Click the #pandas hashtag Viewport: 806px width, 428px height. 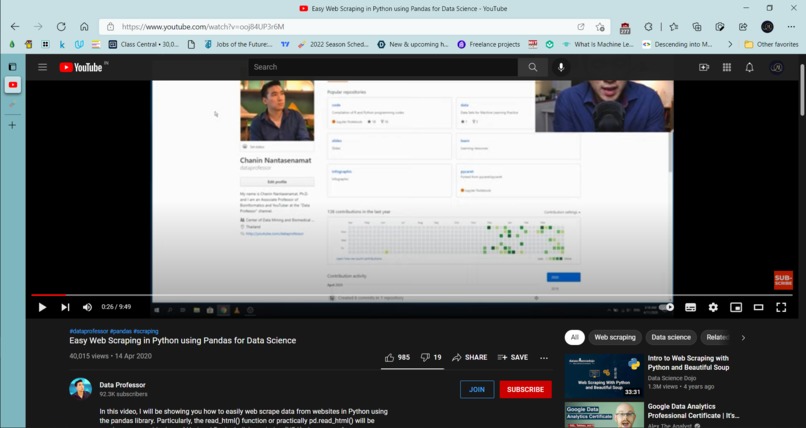(x=121, y=331)
